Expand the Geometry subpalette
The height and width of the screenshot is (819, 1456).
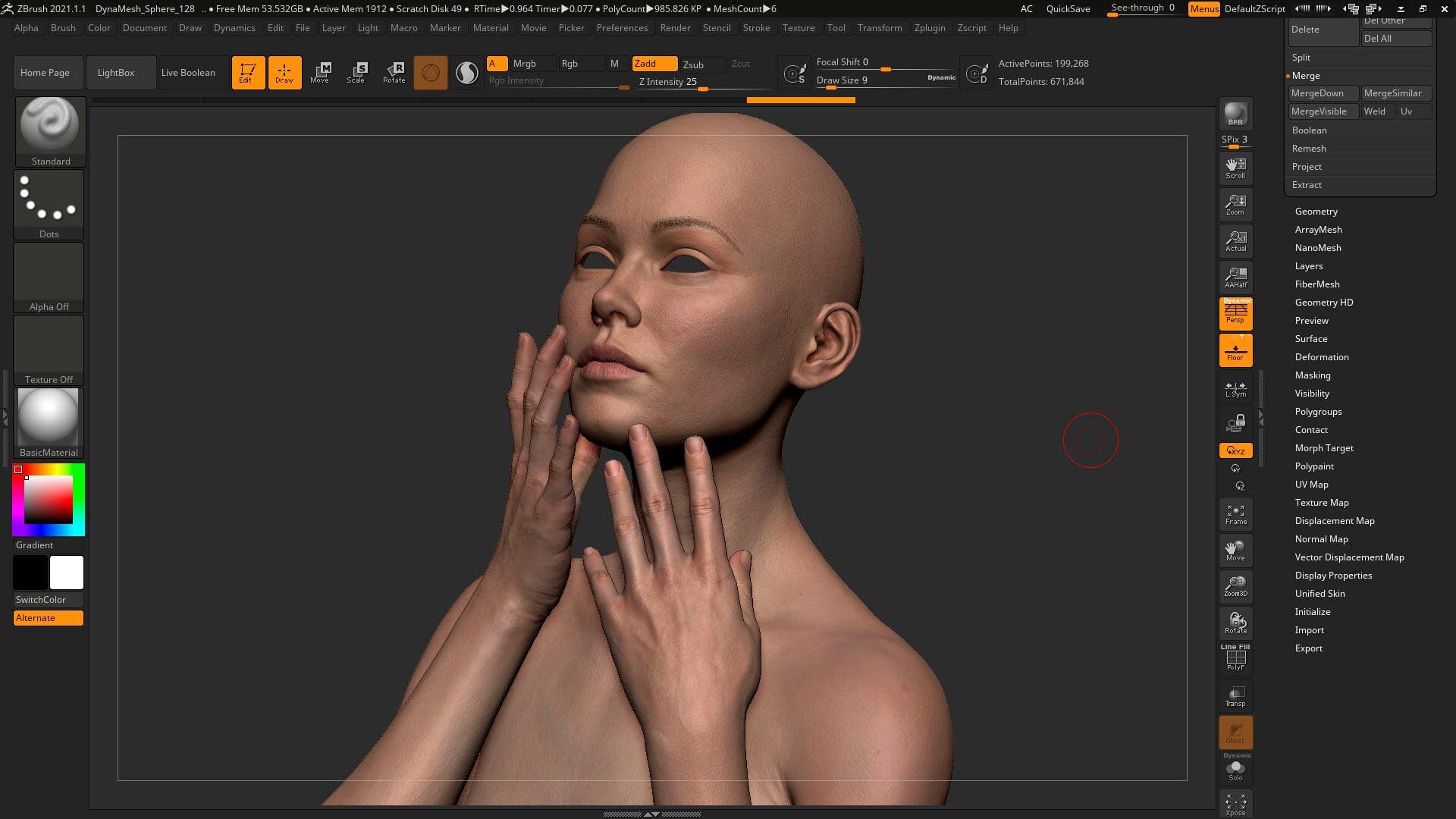1316,212
